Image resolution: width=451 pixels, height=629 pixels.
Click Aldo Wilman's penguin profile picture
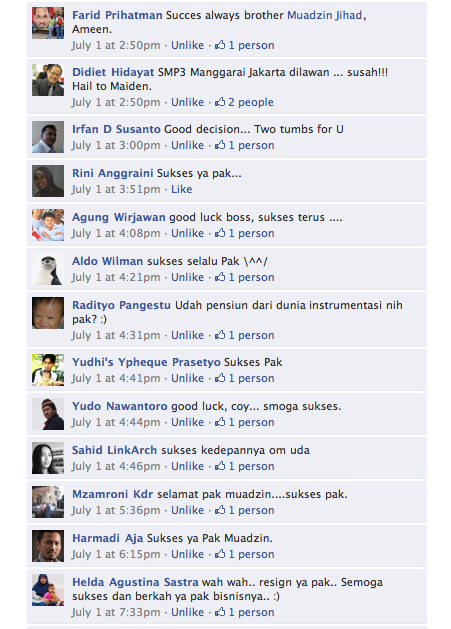(48, 269)
